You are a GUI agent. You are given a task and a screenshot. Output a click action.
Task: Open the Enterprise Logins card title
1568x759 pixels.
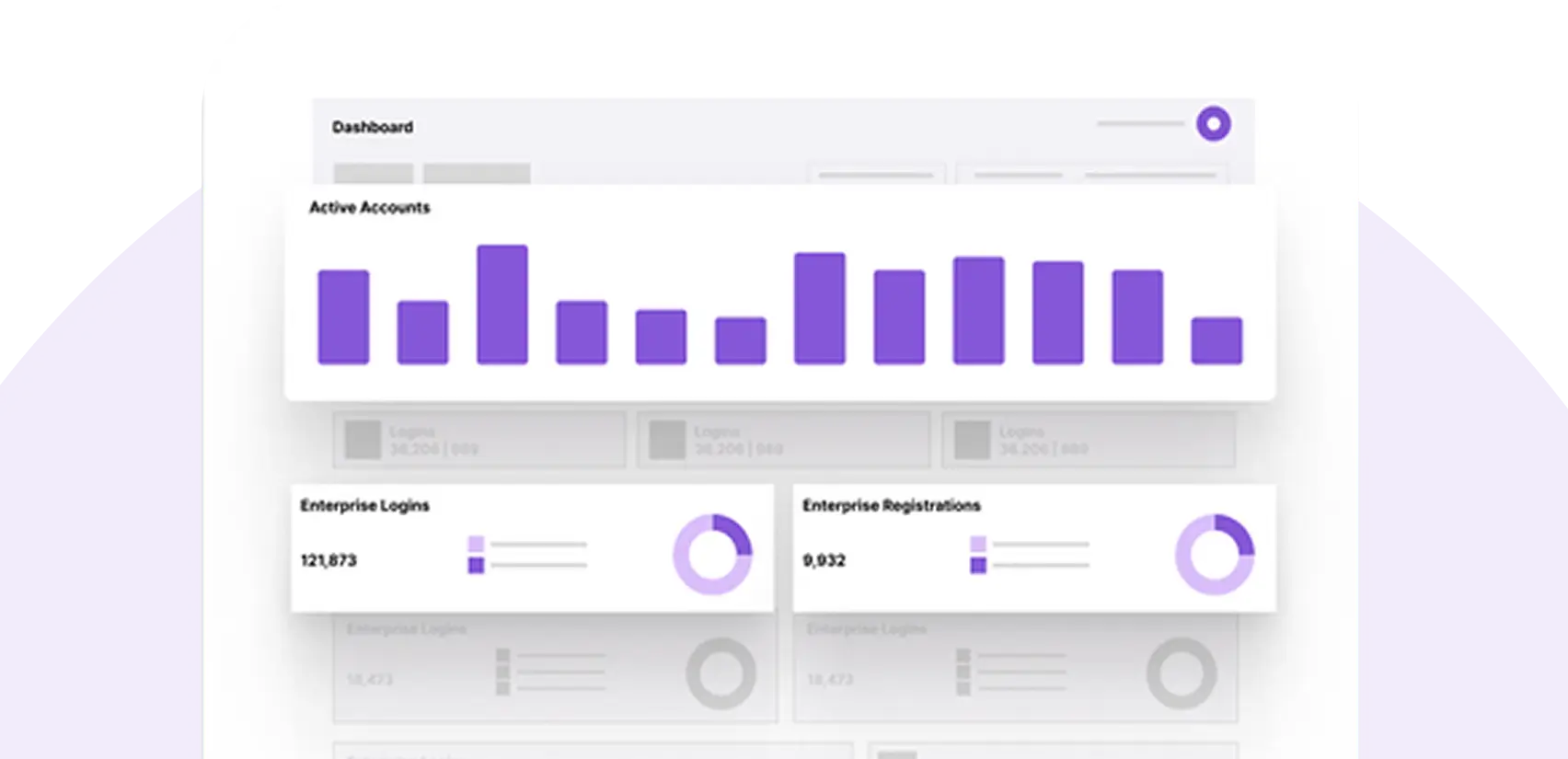(364, 505)
